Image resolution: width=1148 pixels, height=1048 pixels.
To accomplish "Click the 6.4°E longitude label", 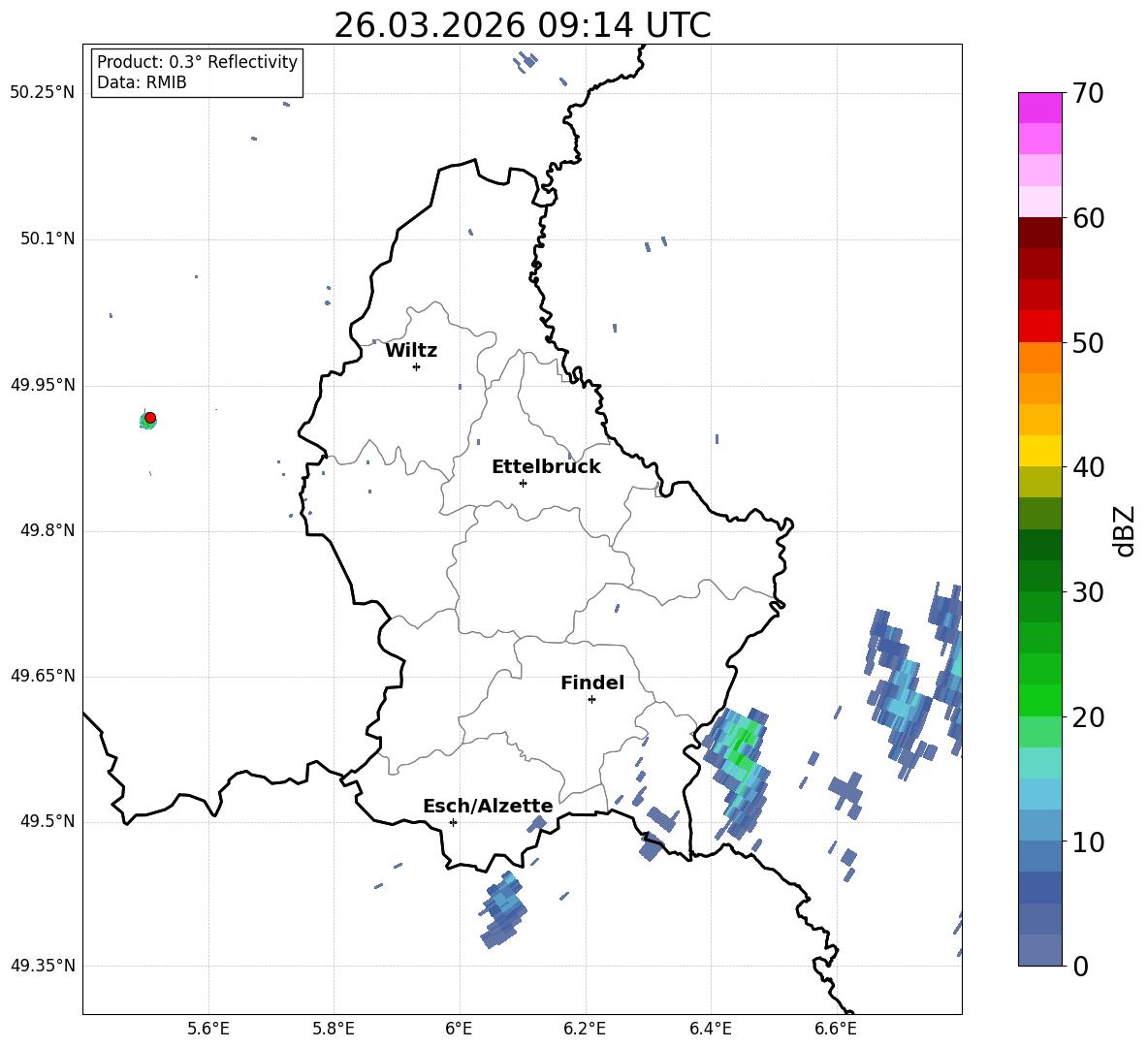I will (x=710, y=1029).
